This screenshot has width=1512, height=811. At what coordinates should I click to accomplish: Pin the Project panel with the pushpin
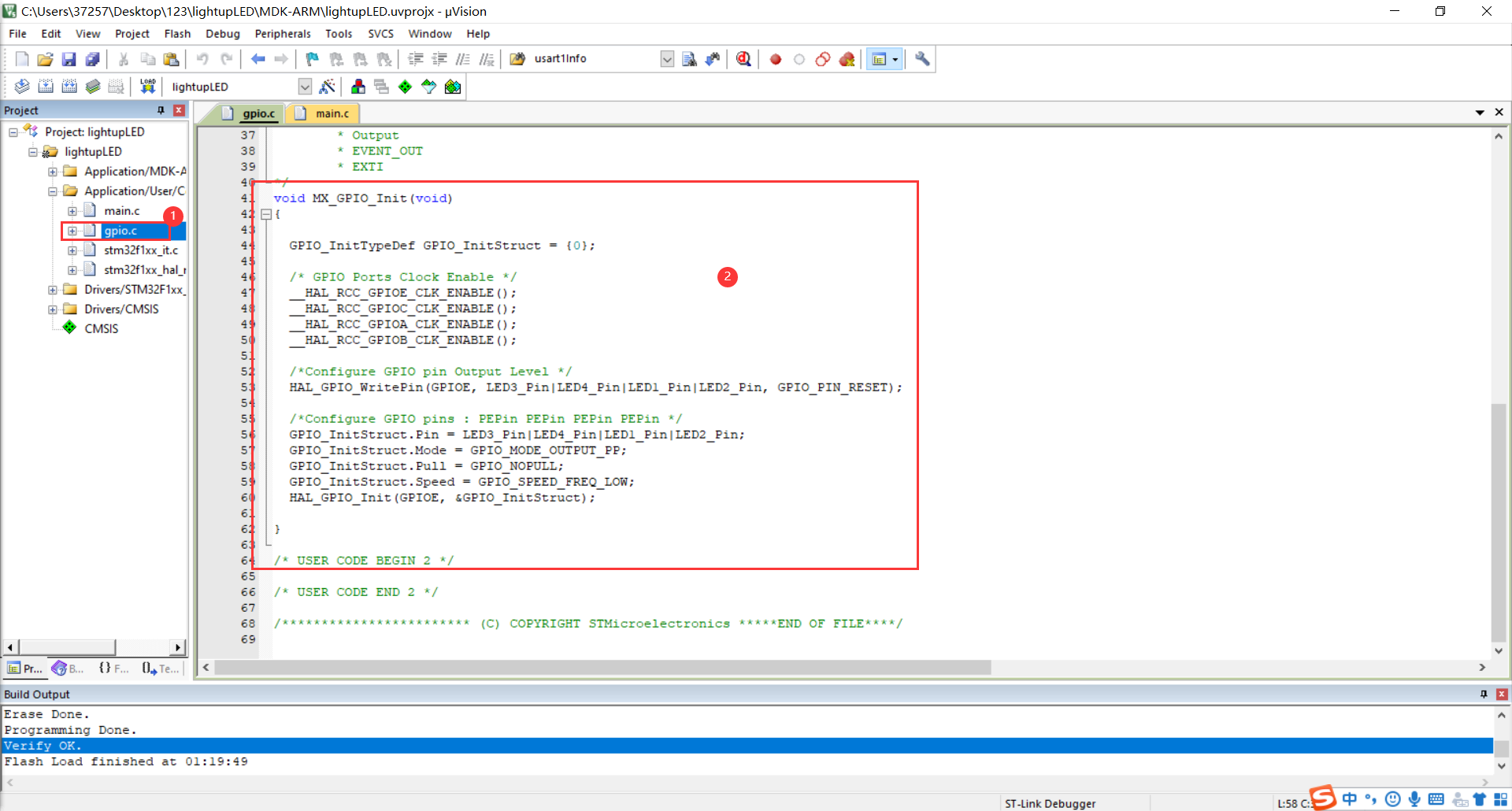[161, 110]
